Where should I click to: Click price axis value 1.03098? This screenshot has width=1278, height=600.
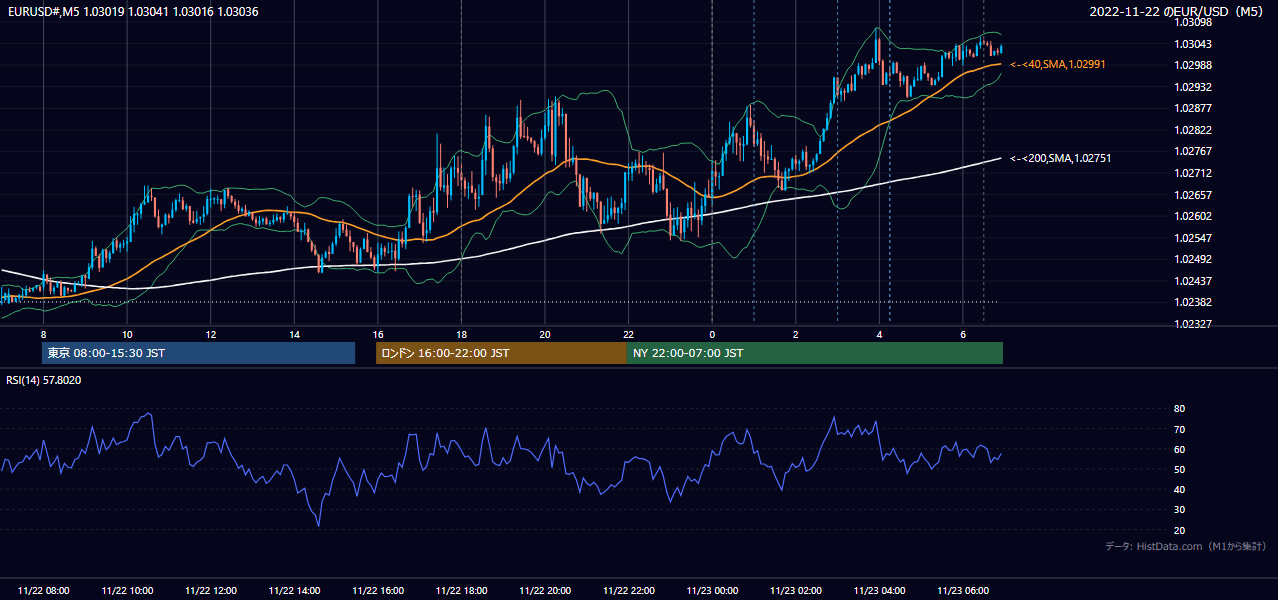1194,22
